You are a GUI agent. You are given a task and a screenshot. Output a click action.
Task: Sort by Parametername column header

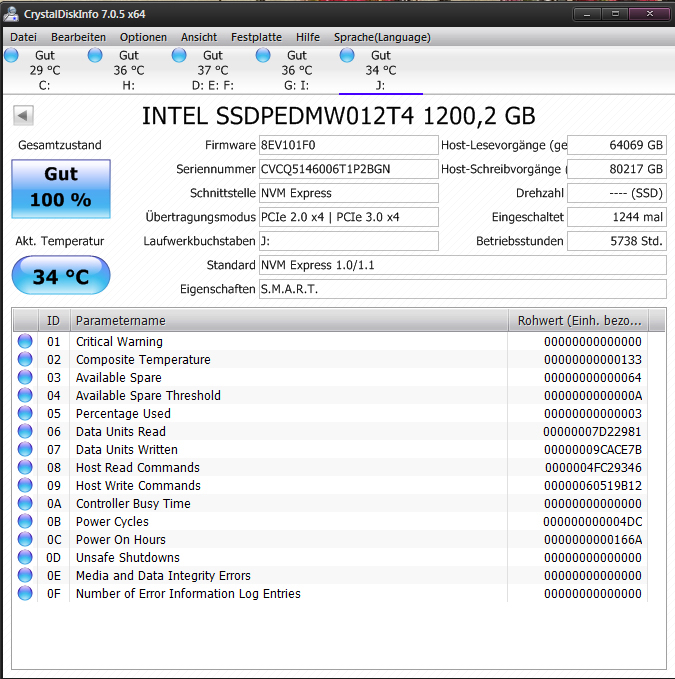pos(288,321)
